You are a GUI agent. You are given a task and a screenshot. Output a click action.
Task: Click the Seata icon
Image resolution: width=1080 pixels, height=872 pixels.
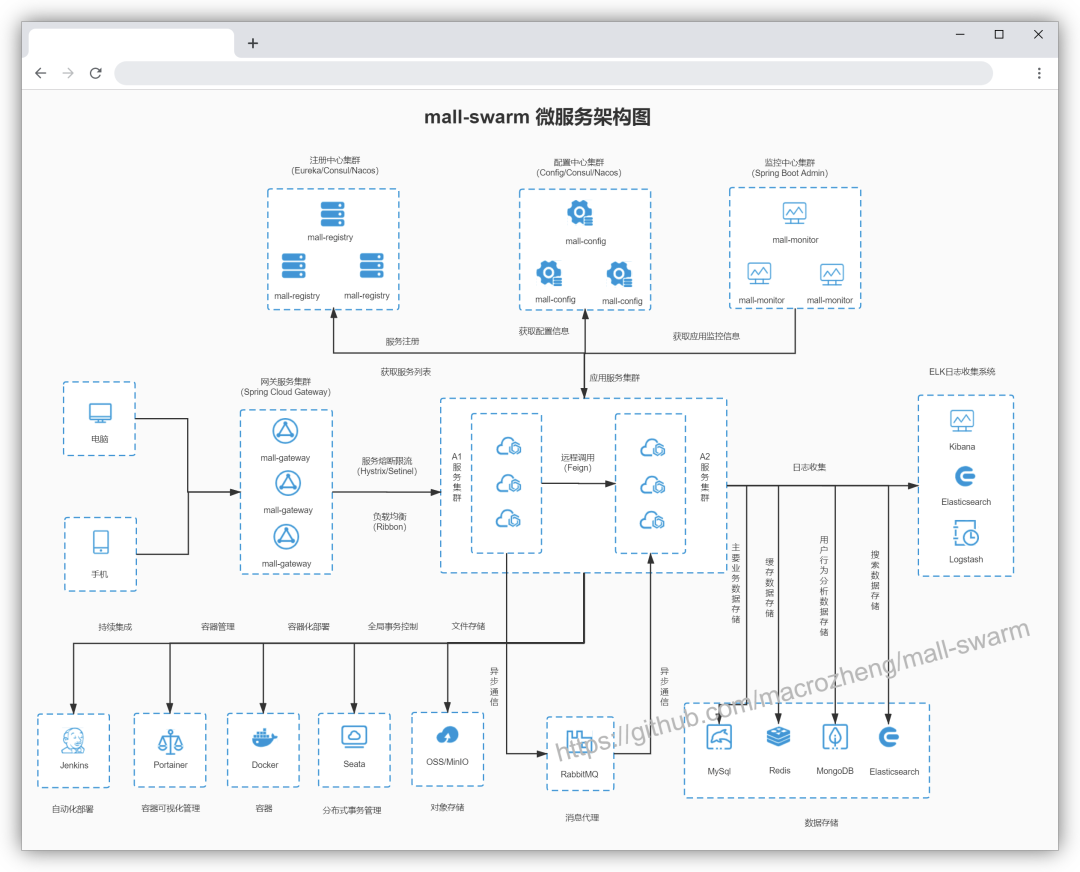(x=354, y=736)
